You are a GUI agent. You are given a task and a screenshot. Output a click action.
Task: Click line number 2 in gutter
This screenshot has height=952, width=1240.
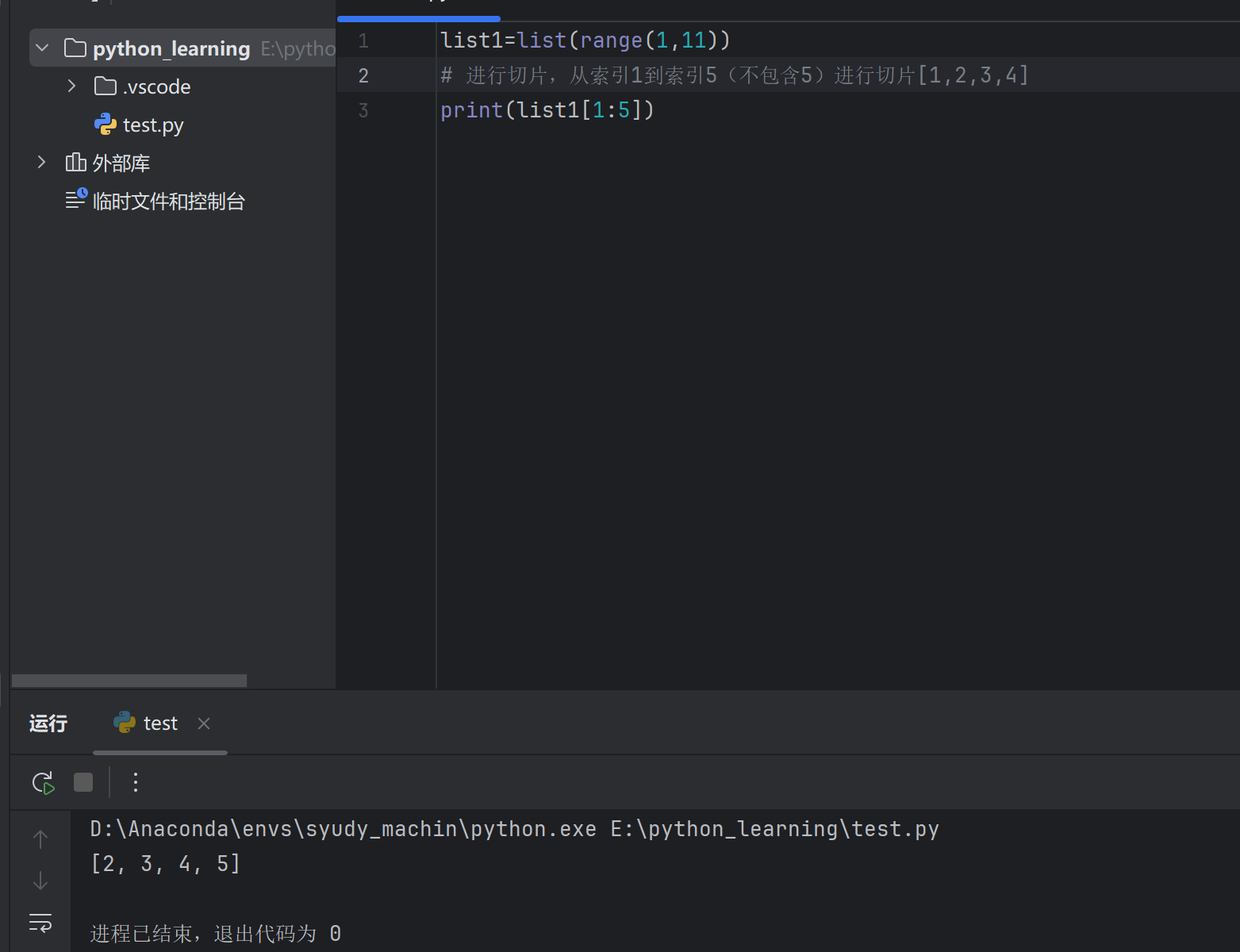click(363, 75)
